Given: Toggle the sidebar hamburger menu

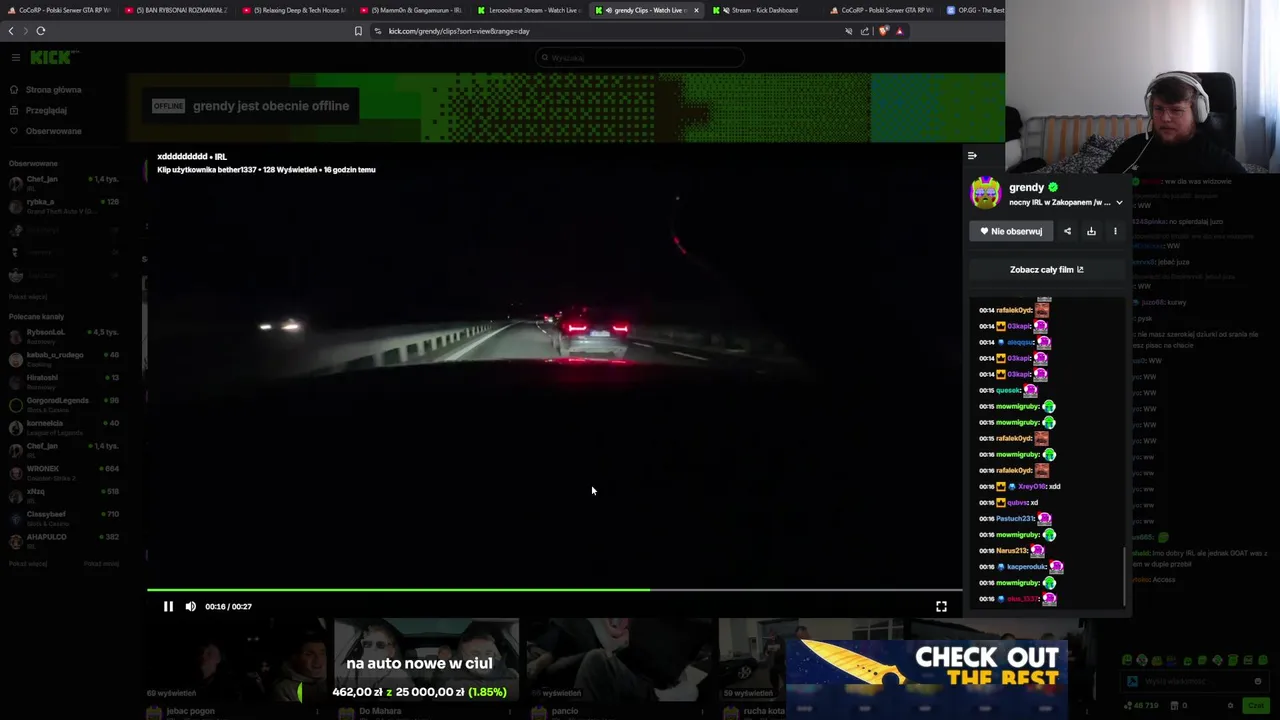Looking at the screenshot, I should [x=15, y=57].
